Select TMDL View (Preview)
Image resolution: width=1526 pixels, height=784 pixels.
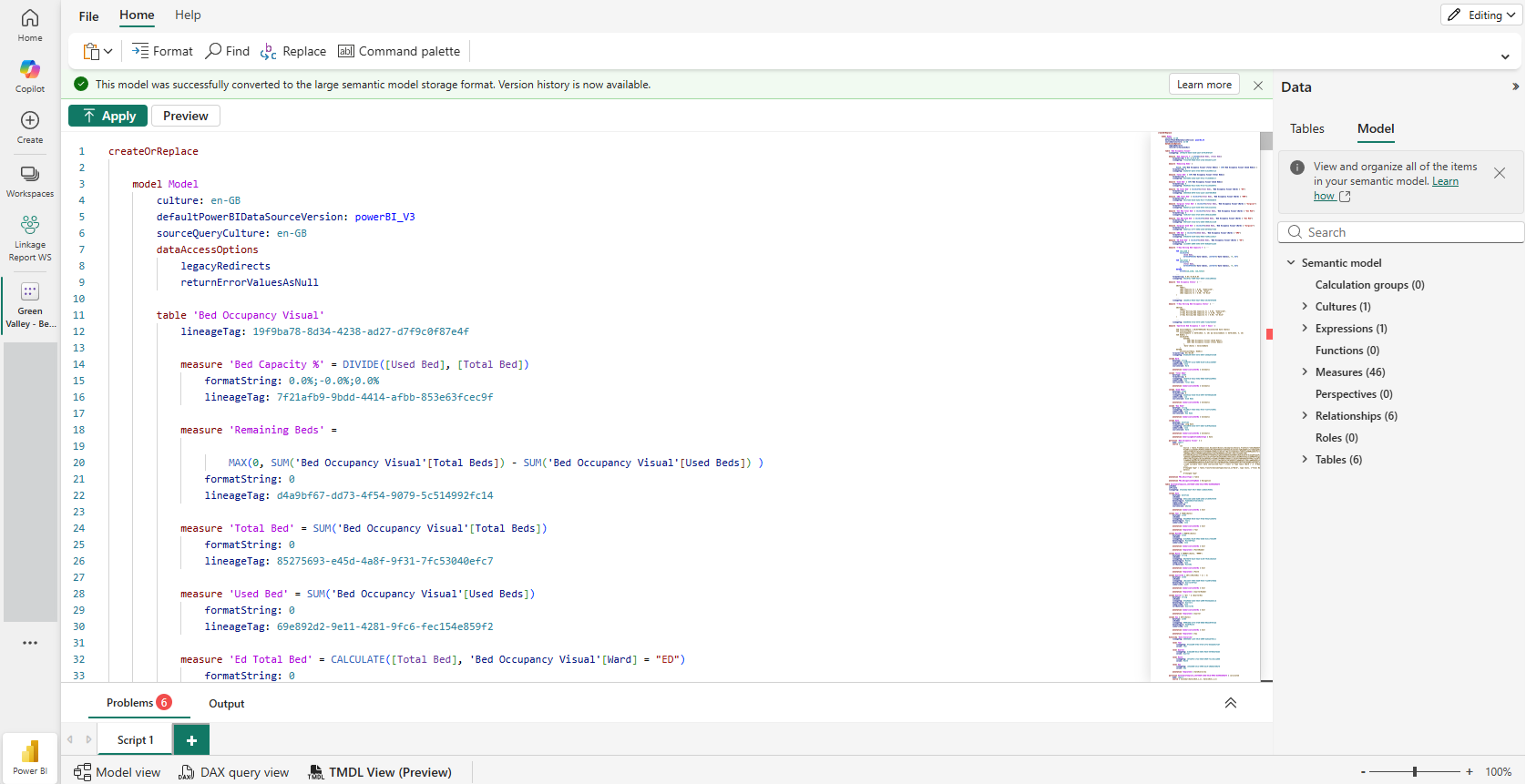[x=380, y=772]
